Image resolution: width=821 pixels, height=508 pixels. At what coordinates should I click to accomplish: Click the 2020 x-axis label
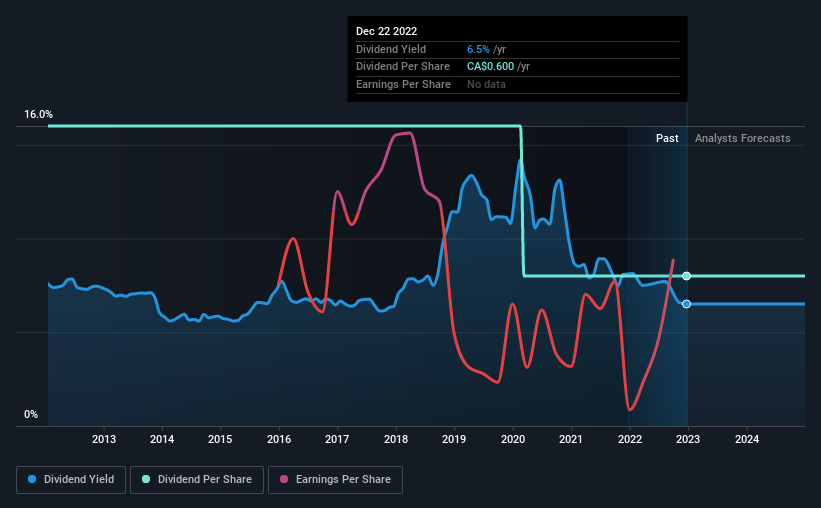tap(513, 439)
